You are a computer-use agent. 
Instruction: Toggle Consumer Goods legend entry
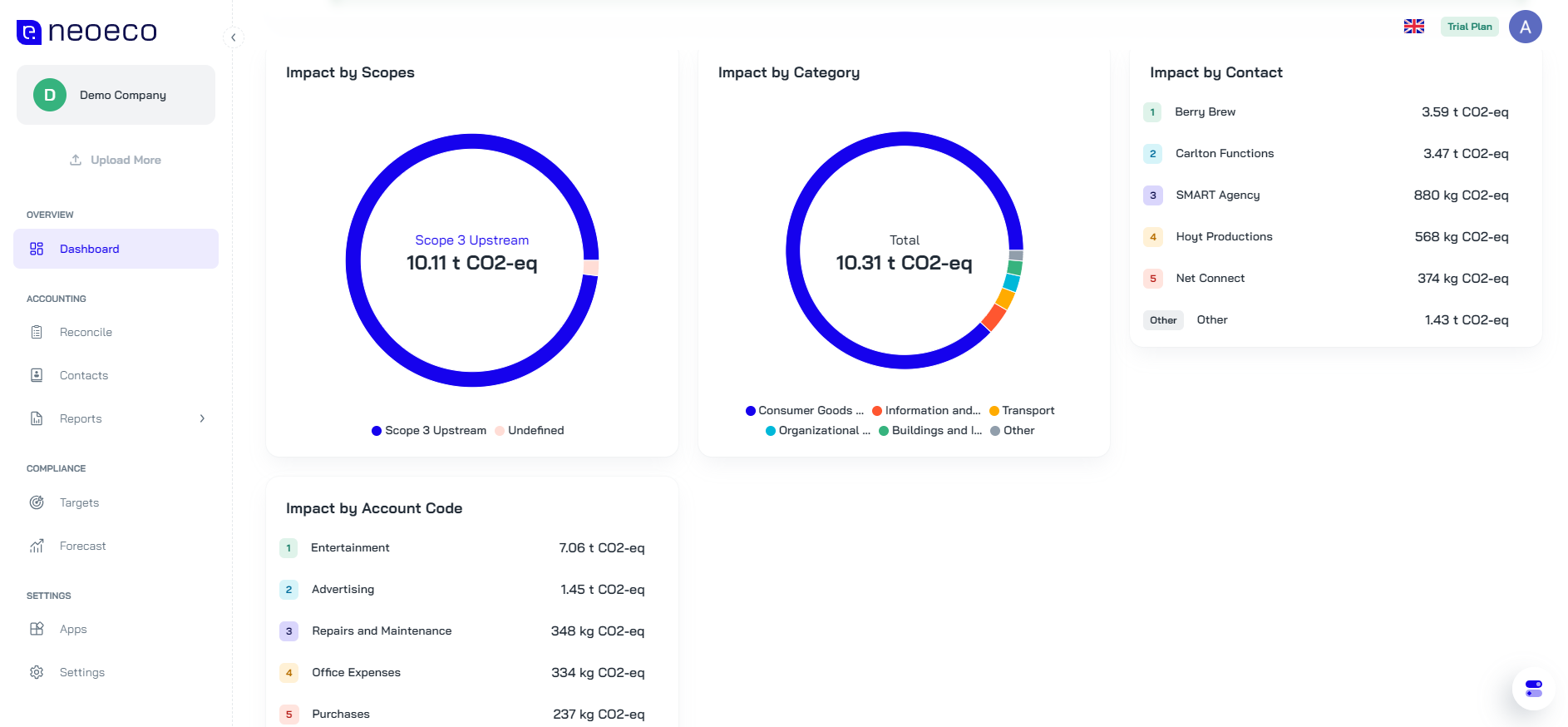click(805, 410)
